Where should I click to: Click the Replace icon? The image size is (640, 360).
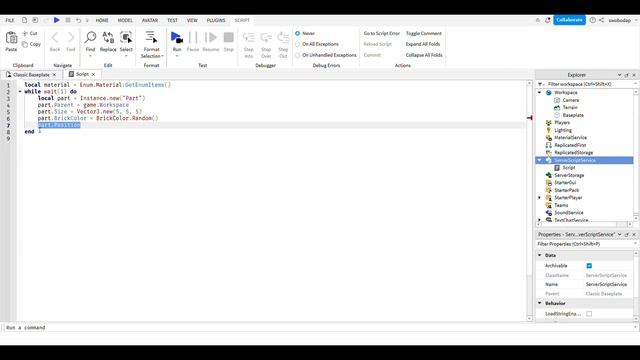click(108, 37)
